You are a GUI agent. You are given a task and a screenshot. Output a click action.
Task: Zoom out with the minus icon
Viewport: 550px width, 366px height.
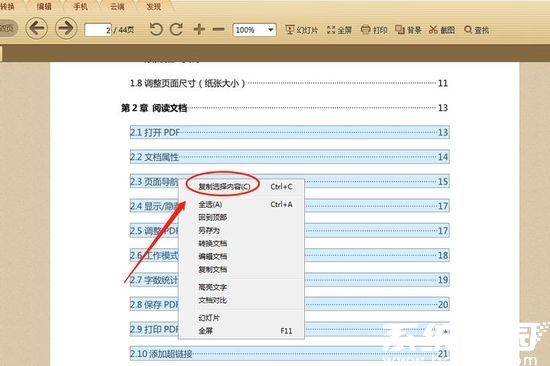(219, 29)
